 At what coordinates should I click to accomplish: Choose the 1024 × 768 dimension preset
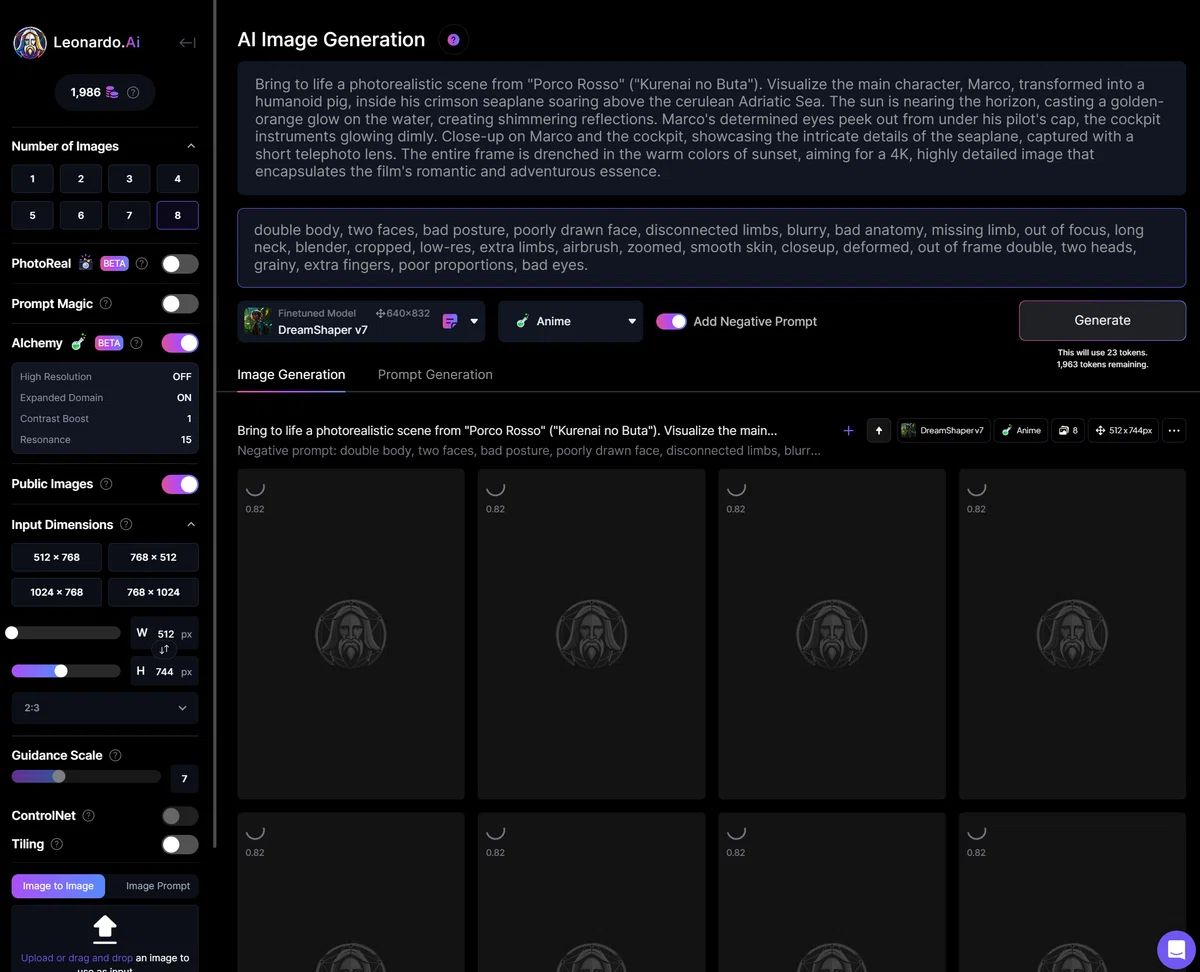tap(56, 592)
